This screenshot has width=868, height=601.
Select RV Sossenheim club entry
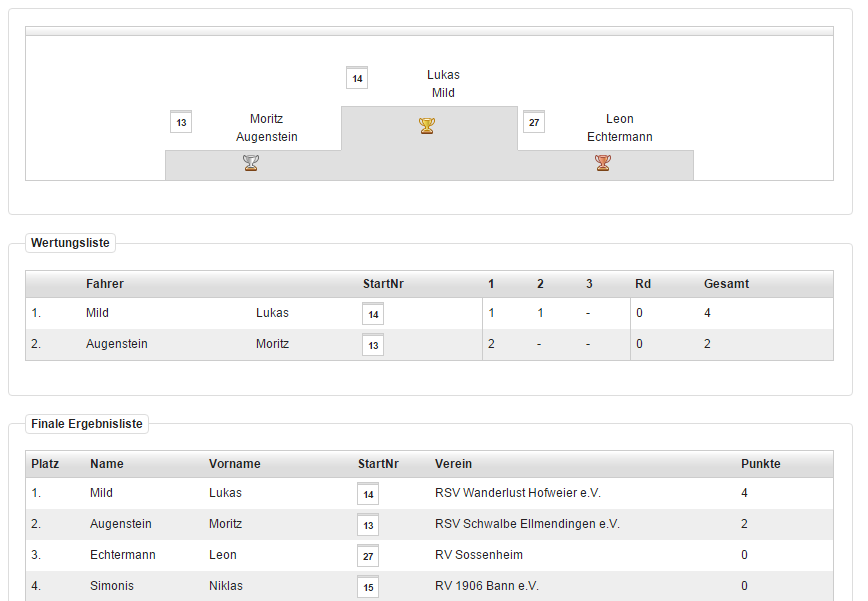478,555
